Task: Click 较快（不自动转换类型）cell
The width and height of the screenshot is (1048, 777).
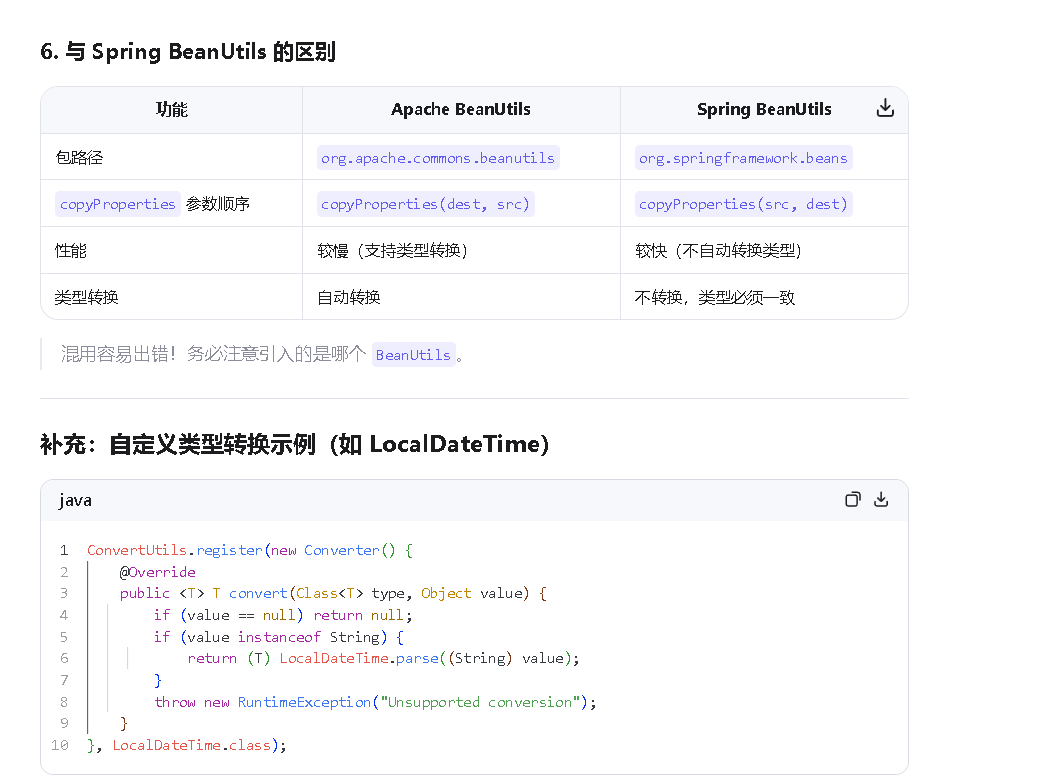Action: pyautogui.click(x=718, y=251)
